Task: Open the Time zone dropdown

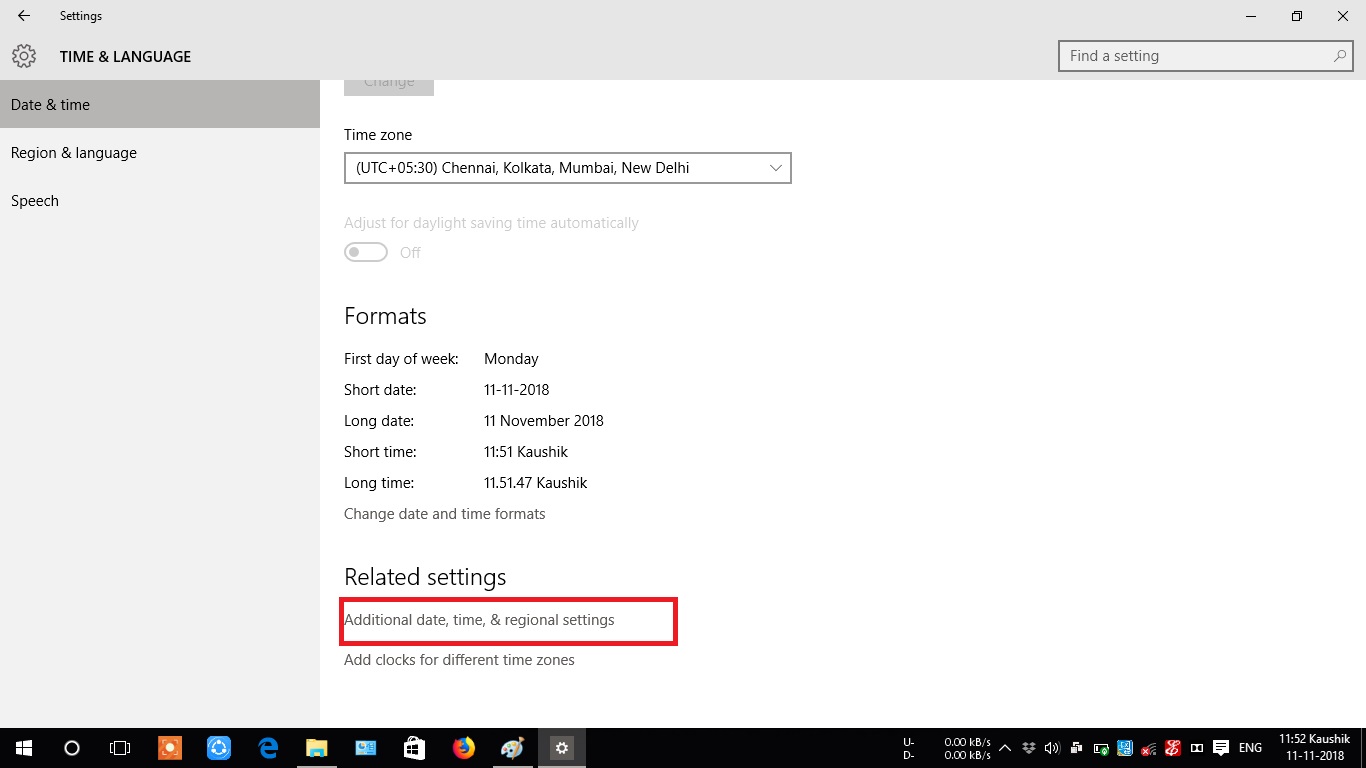Action: (x=568, y=168)
